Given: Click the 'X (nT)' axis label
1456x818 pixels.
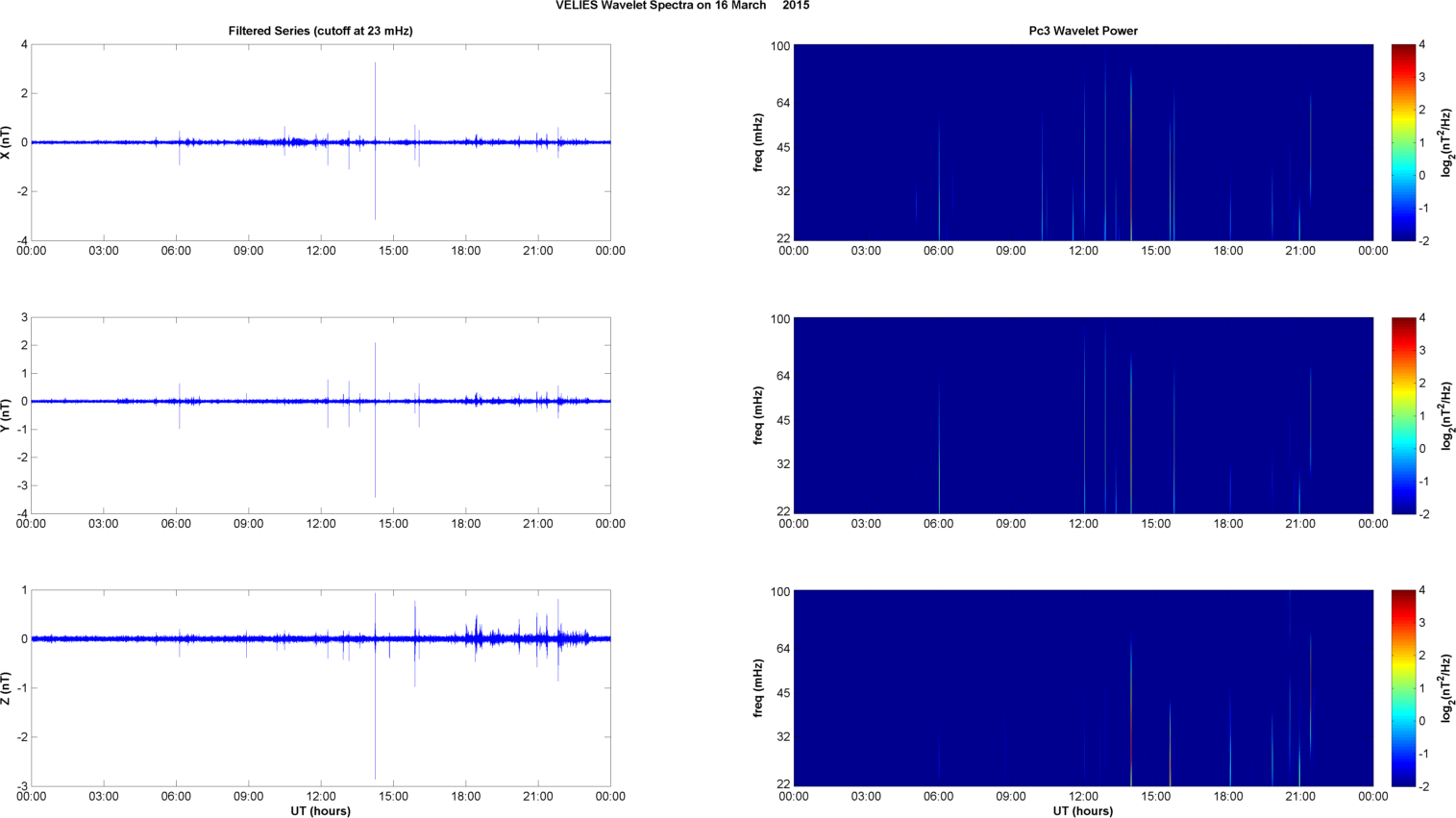Looking at the screenshot, I should point(7,142).
